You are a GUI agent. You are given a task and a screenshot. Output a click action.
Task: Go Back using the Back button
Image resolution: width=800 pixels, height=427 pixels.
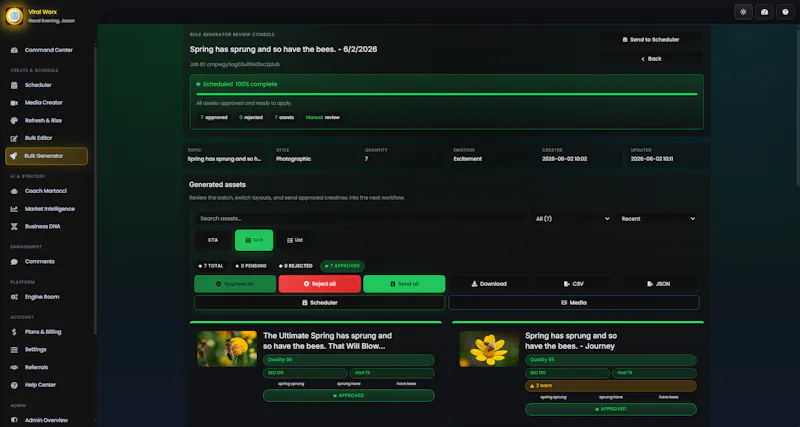click(x=651, y=59)
